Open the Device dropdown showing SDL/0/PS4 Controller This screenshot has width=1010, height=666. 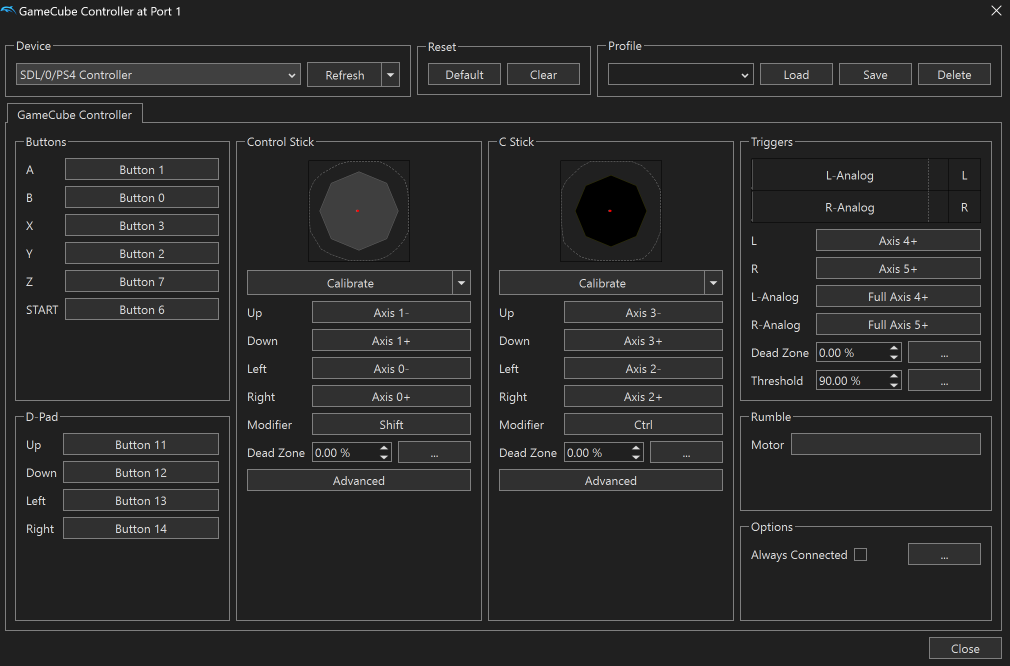click(x=158, y=75)
